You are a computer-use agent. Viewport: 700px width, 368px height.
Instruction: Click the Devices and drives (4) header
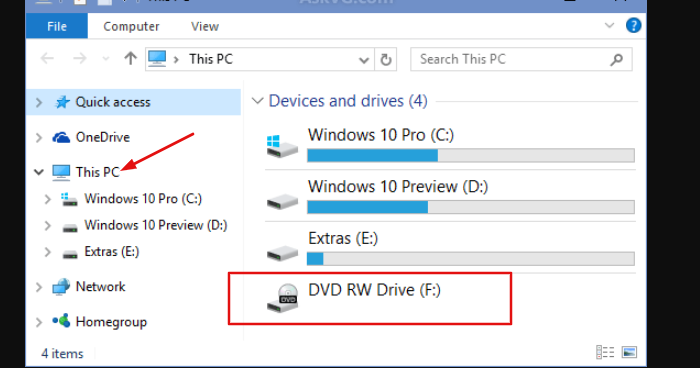(x=348, y=101)
